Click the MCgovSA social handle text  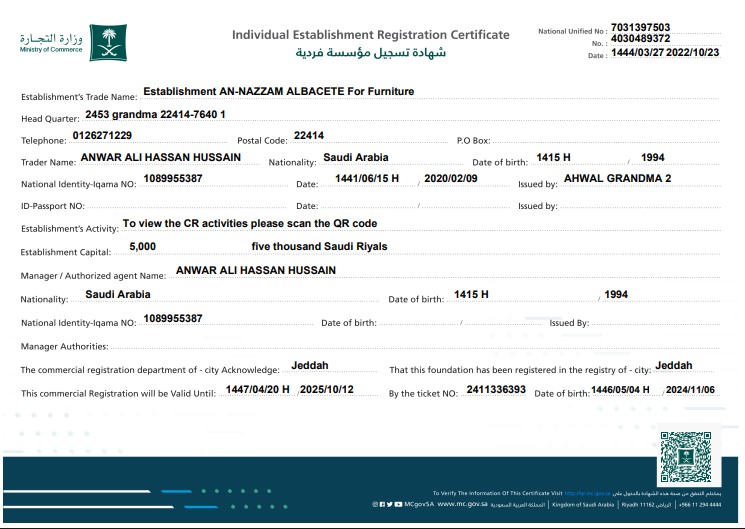click(x=419, y=505)
